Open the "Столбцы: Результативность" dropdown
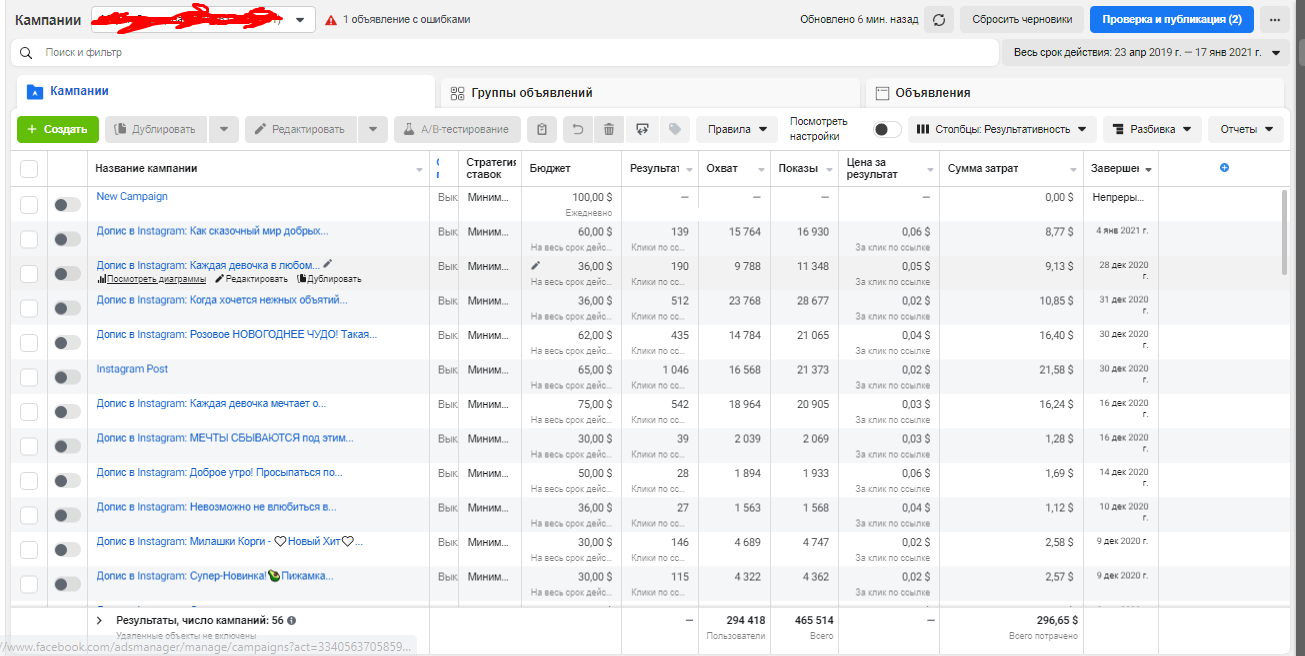 (x=1003, y=129)
